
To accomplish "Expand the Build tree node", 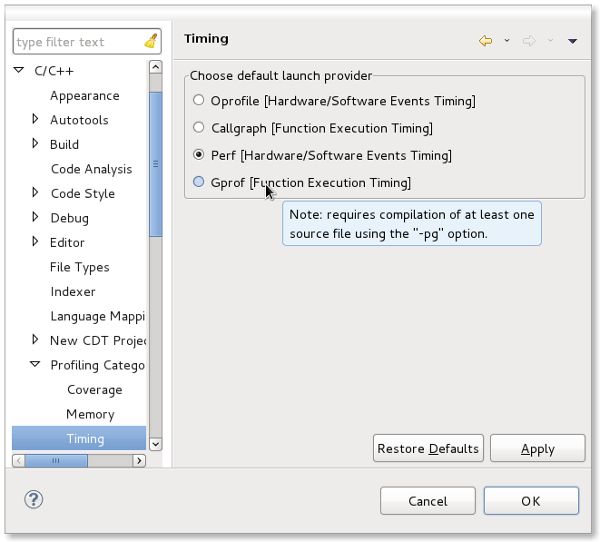I will (x=35, y=144).
